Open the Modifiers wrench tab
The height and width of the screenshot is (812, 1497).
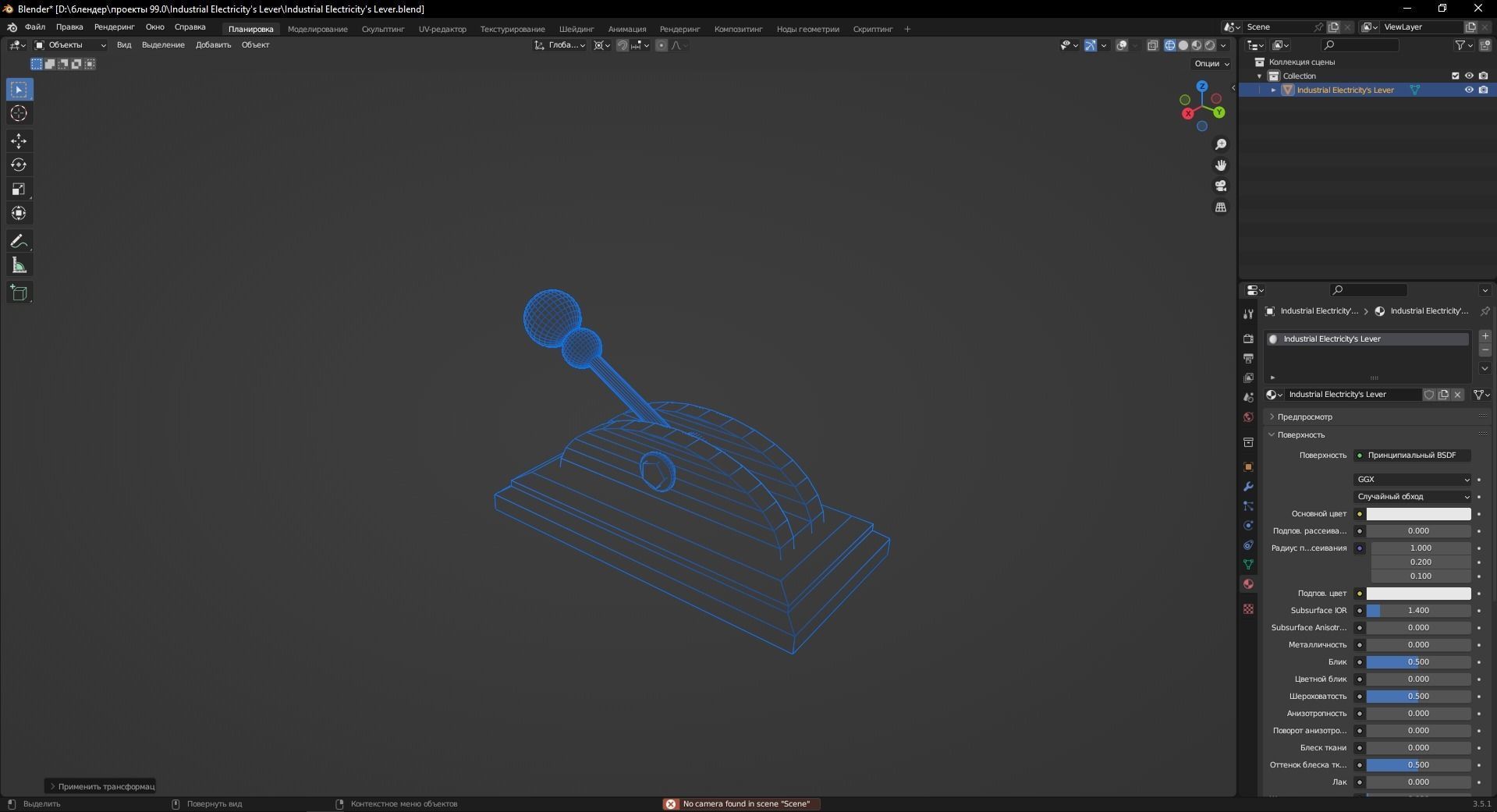point(1248,486)
